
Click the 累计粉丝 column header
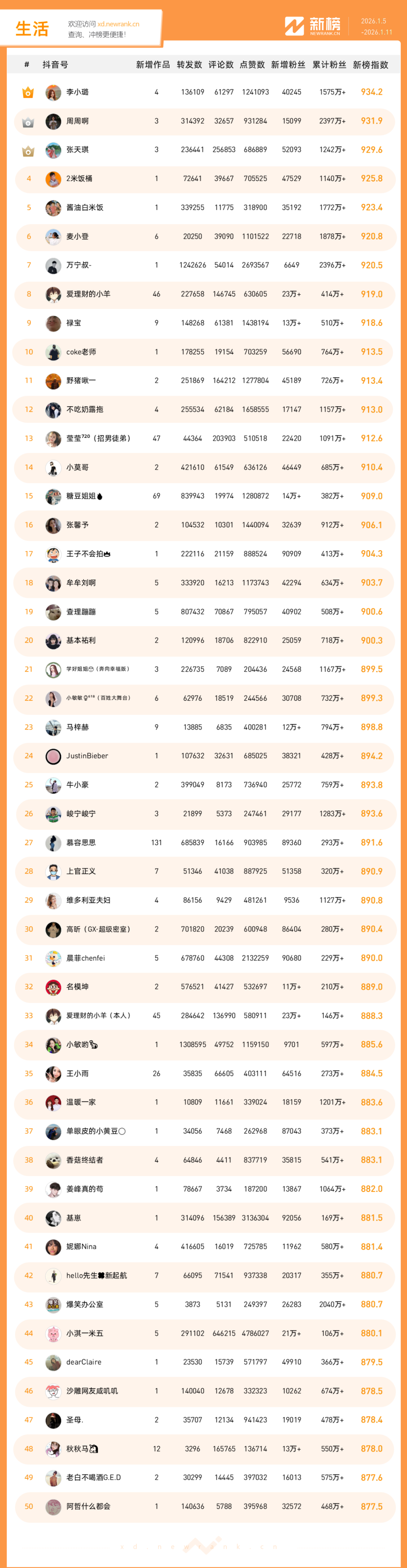(x=329, y=65)
